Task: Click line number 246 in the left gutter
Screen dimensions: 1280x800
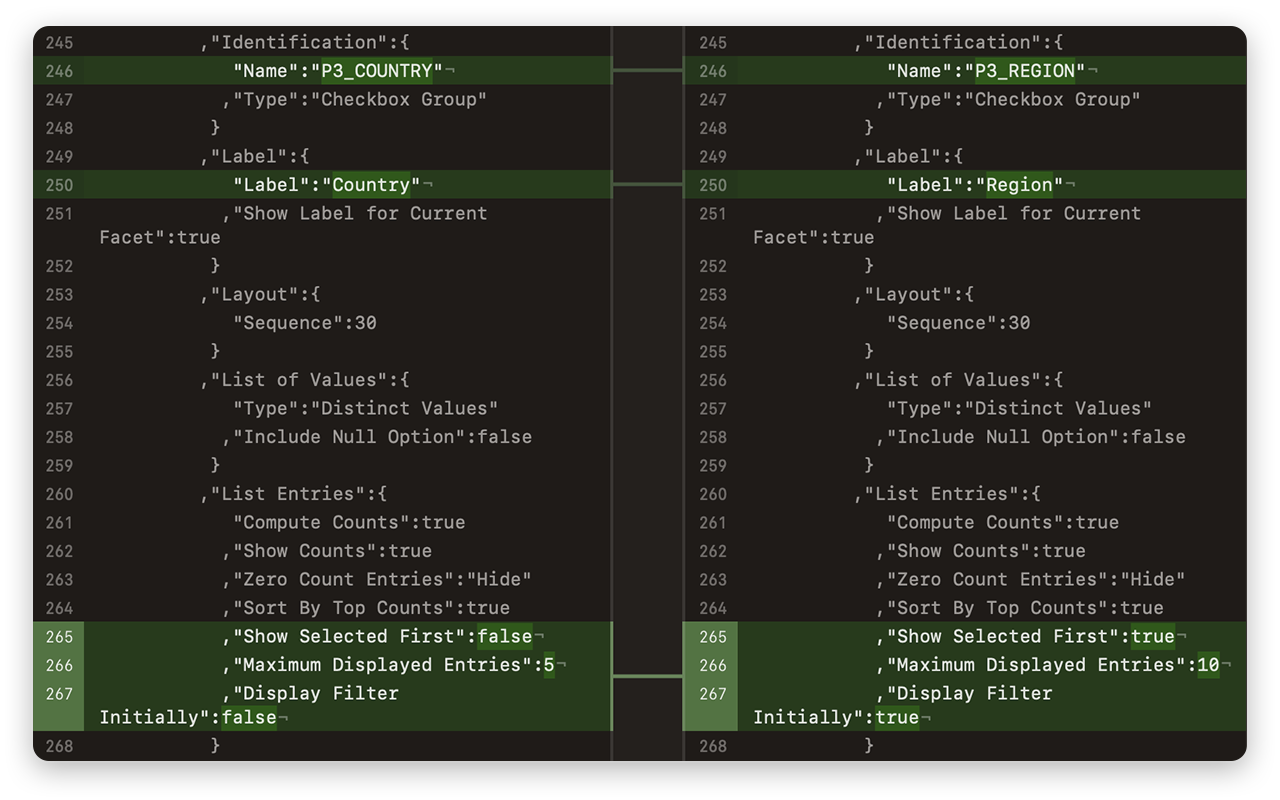Action: pyautogui.click(x=58, y=70)
